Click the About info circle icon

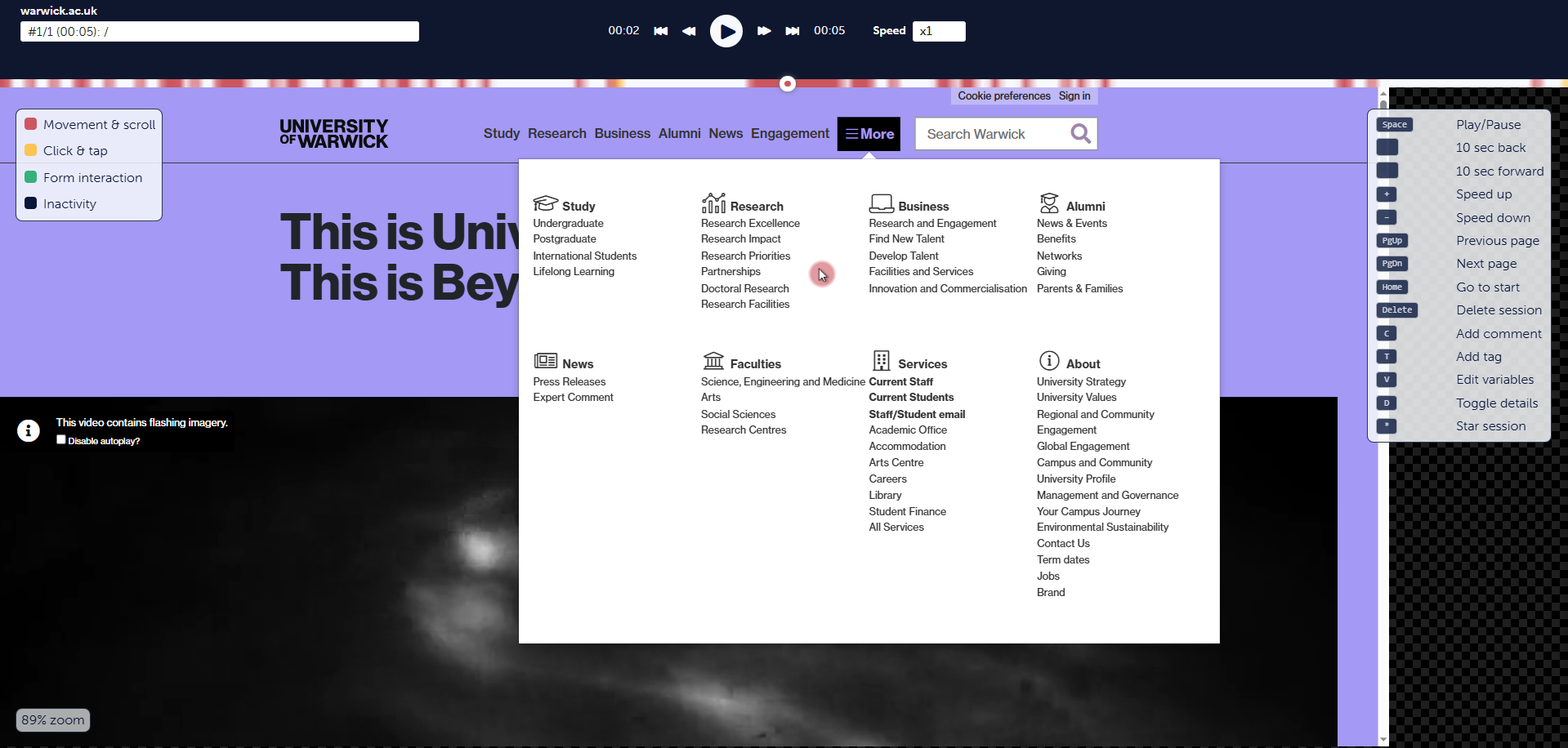[x=1049, y=361]
